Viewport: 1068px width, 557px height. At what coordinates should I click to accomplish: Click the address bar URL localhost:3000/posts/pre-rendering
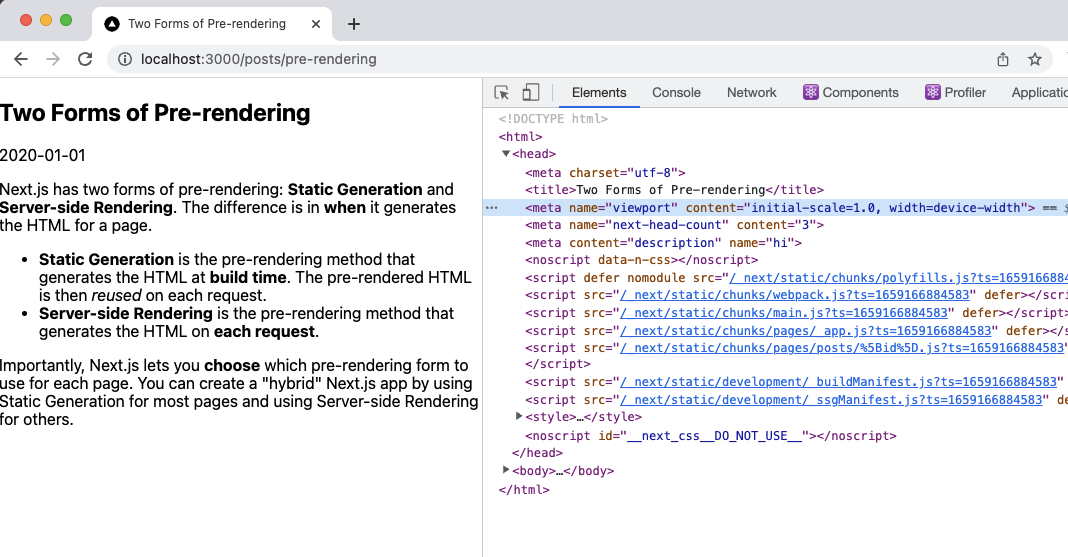pyautogui.click(x=259, y=59)
